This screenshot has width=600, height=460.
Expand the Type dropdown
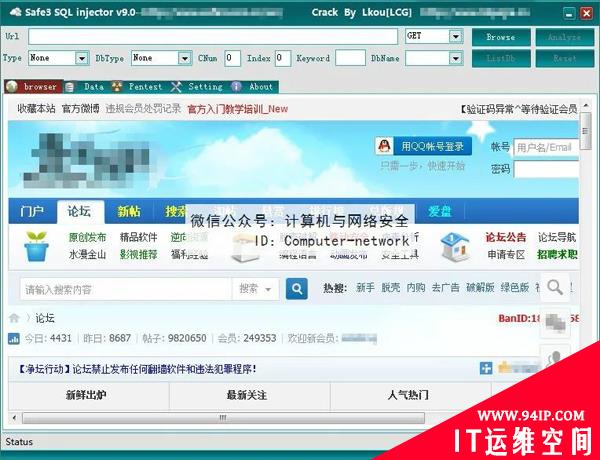82,59
